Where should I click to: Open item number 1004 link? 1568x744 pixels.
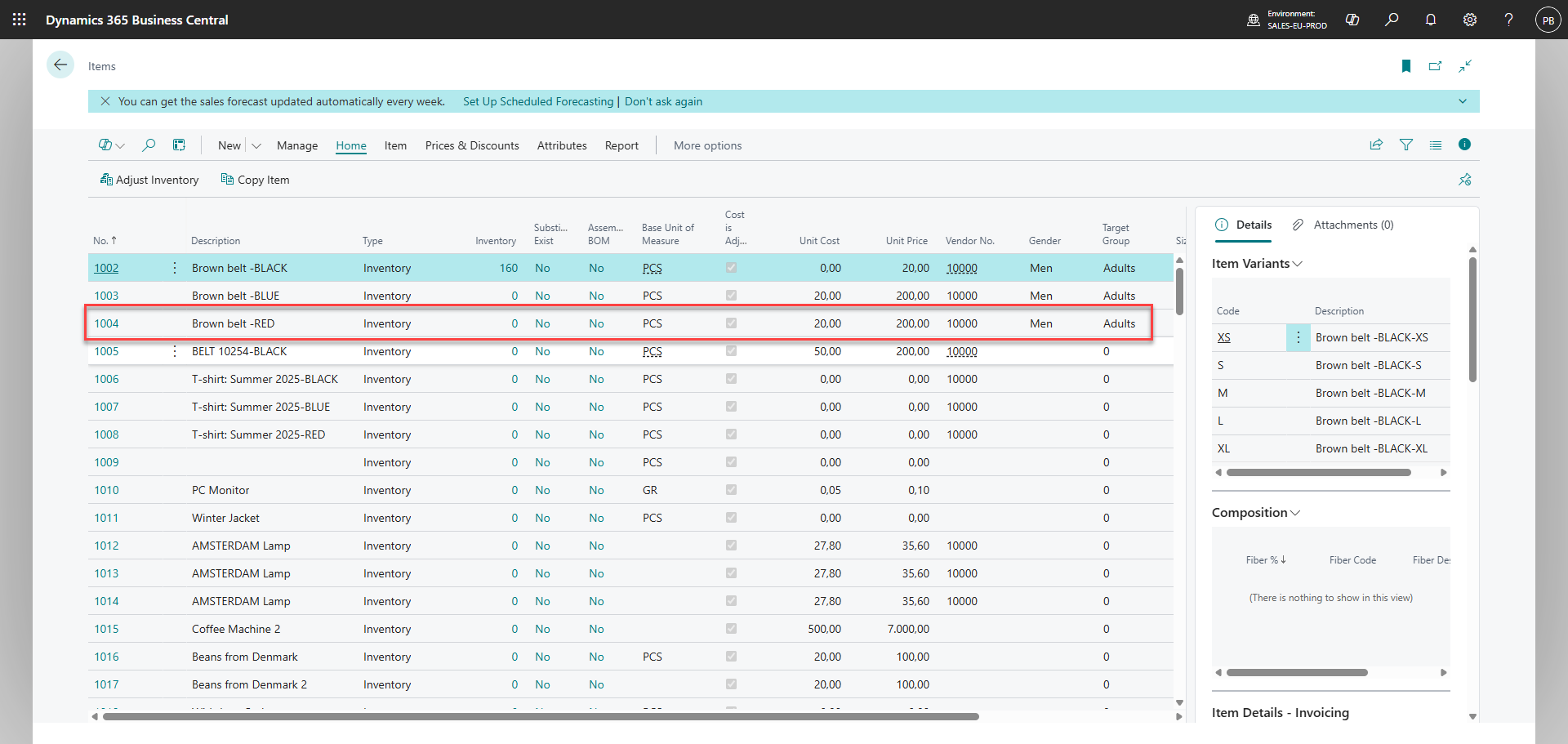click(x=106, y=323)
